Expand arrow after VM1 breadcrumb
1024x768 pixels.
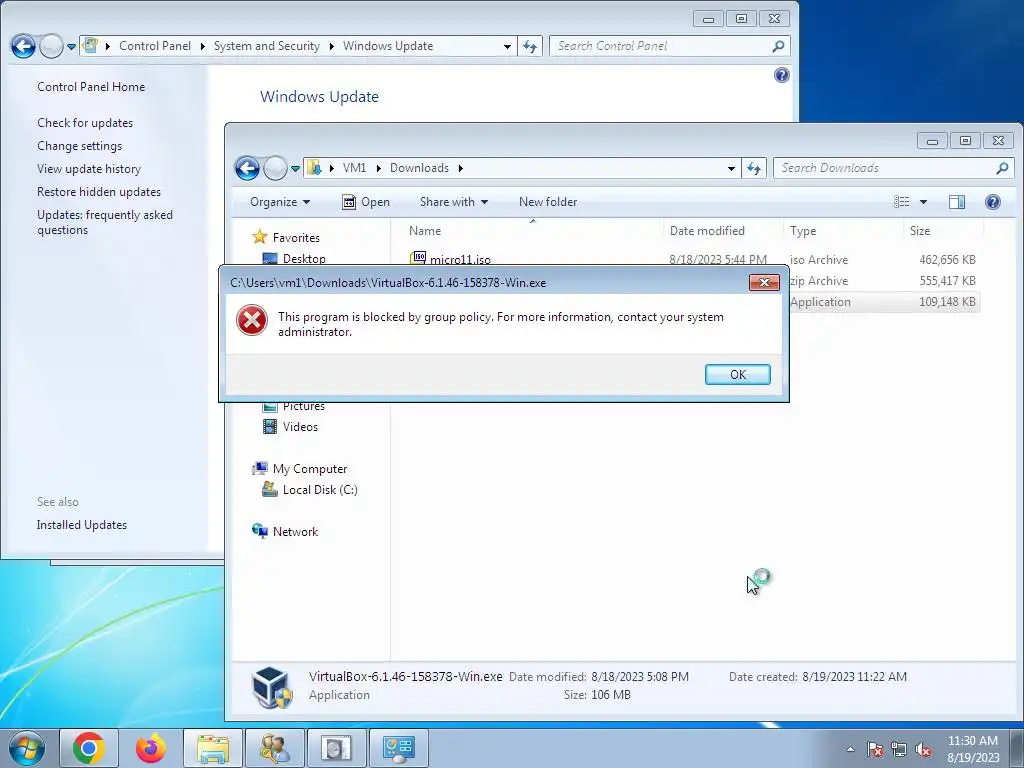[378, 168]
